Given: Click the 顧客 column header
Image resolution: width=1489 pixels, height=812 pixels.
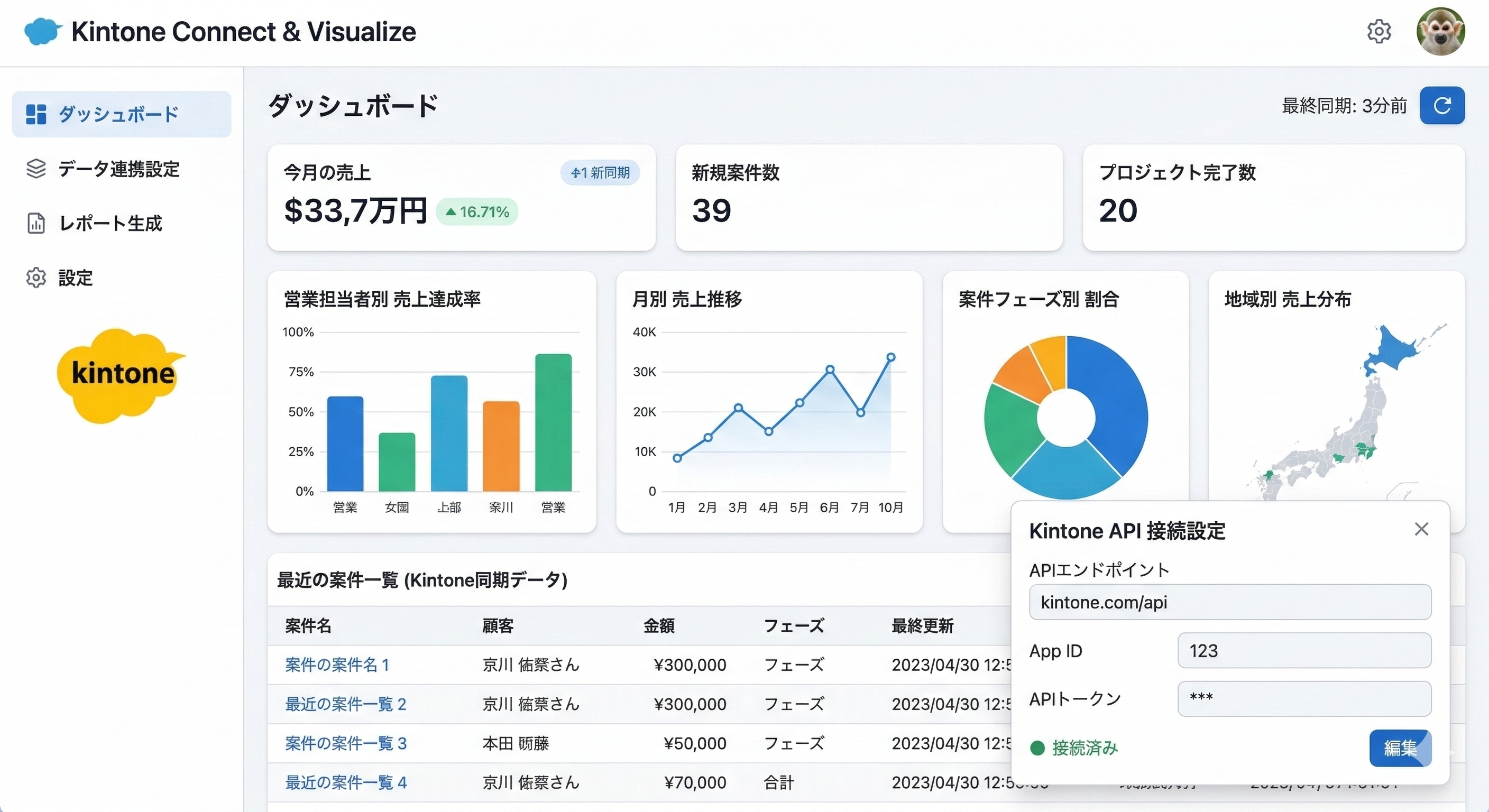Looking at the screenshot, I should 498,625.
